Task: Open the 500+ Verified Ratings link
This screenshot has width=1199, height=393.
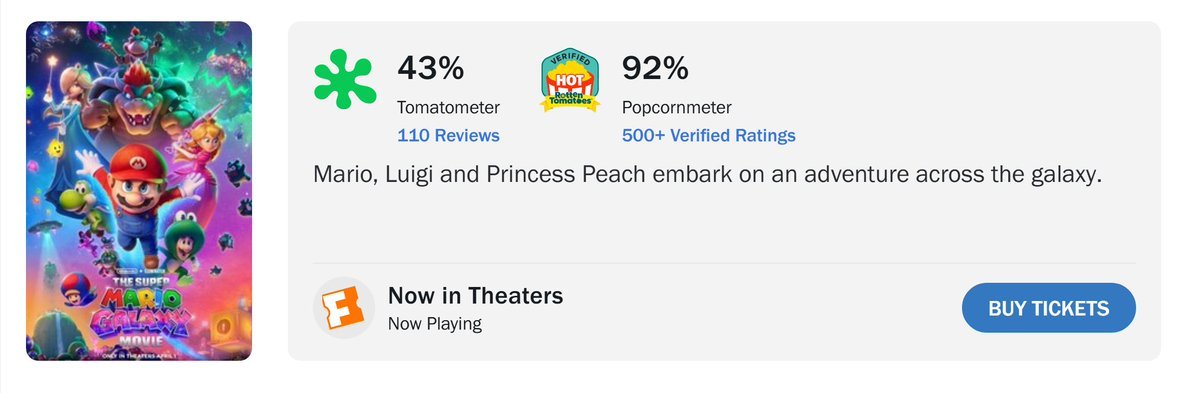Action: [x=709, y=135]
